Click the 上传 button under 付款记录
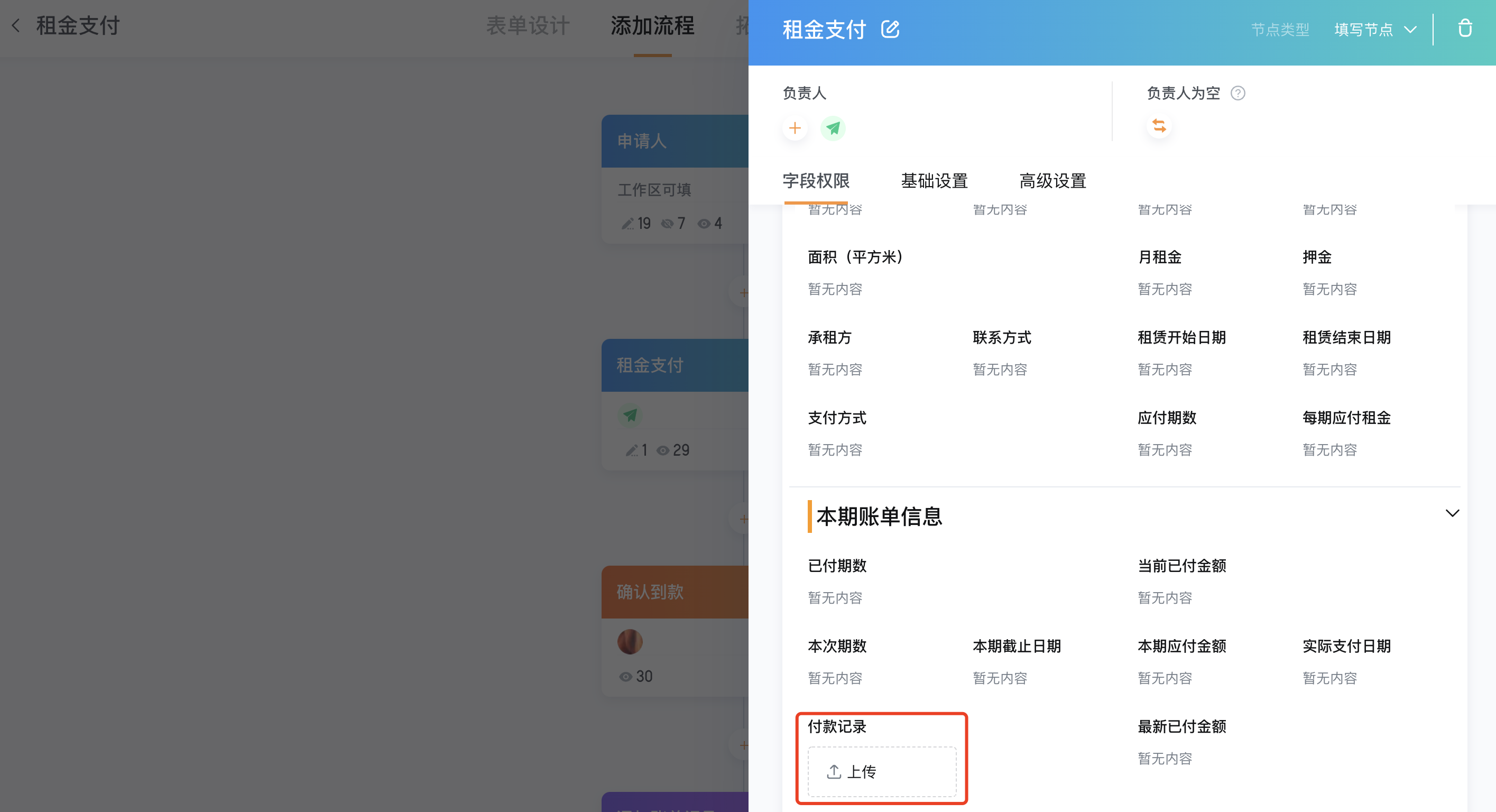The image size is (1496, 812). [x=882, y=771]
